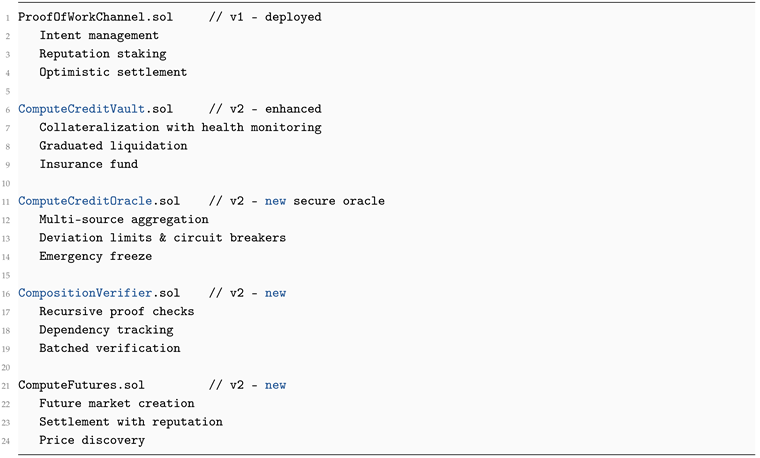Click the ProofOfWorkChannel.sol file name
Image resolution: width=760 pixels, height=458 pixels.
(x=88, y=17)
